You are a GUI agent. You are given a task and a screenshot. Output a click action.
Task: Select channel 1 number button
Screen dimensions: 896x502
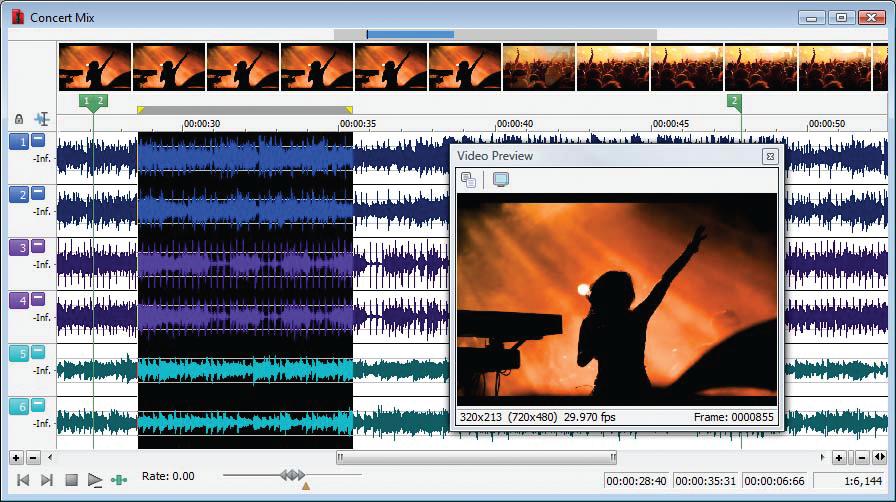(x=19, y=141)
